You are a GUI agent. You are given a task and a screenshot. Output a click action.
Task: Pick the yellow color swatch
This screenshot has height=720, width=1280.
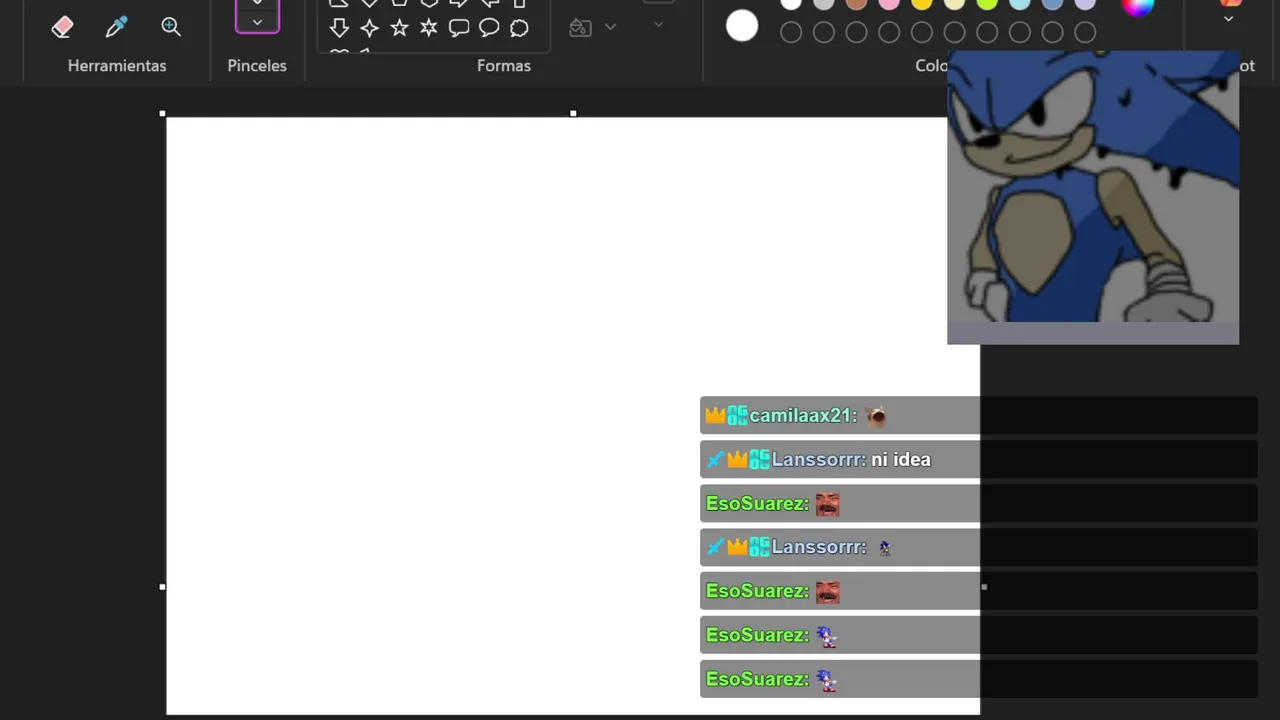pyautogui.click(x=921, y=3)
